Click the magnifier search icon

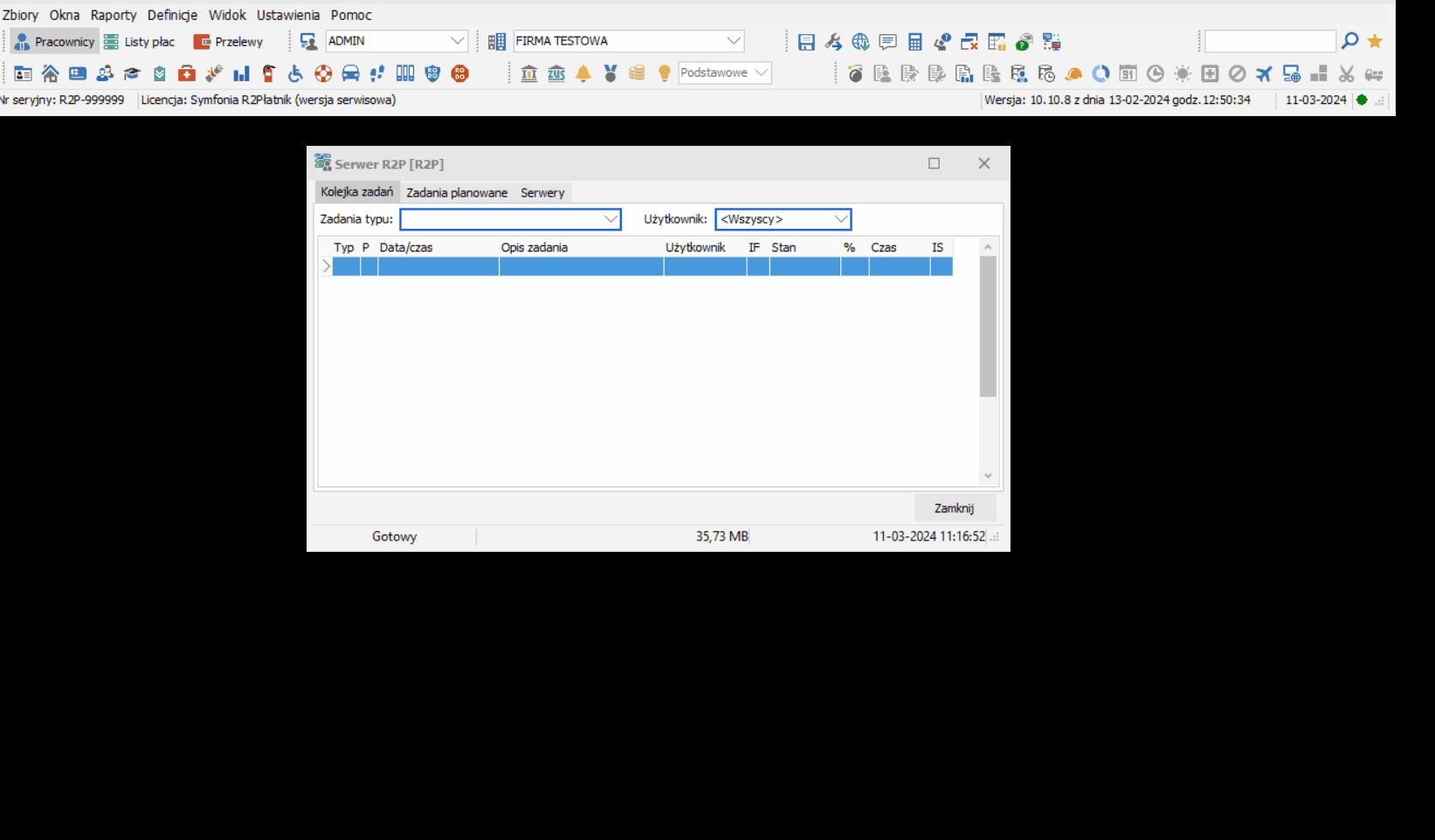coord(1349,41)
